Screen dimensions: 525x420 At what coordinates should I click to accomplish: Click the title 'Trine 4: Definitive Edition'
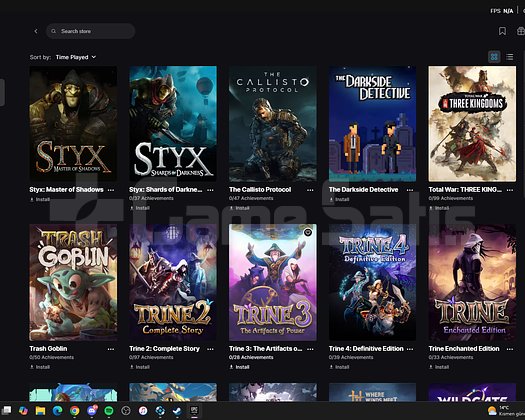[366, 349]
